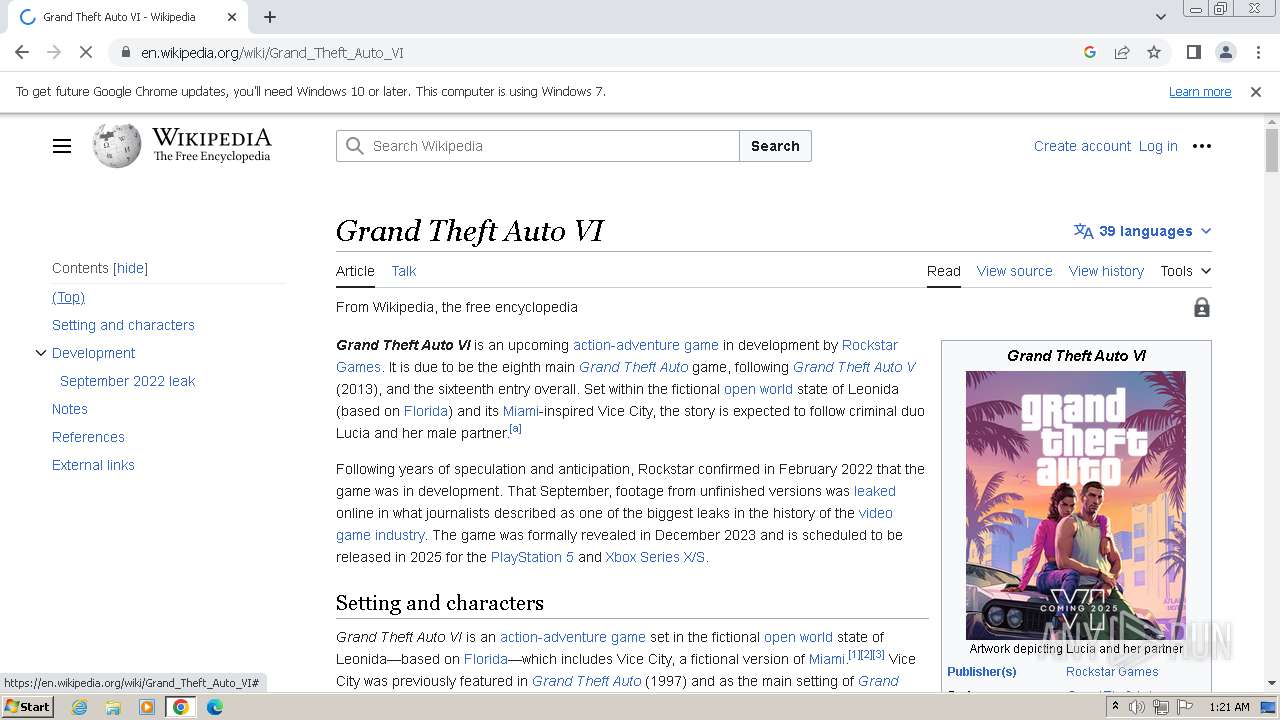This screenshot has height=720, width=1280.
Task: Follow the Xbox Series X/S link
Action: point(655,557)
